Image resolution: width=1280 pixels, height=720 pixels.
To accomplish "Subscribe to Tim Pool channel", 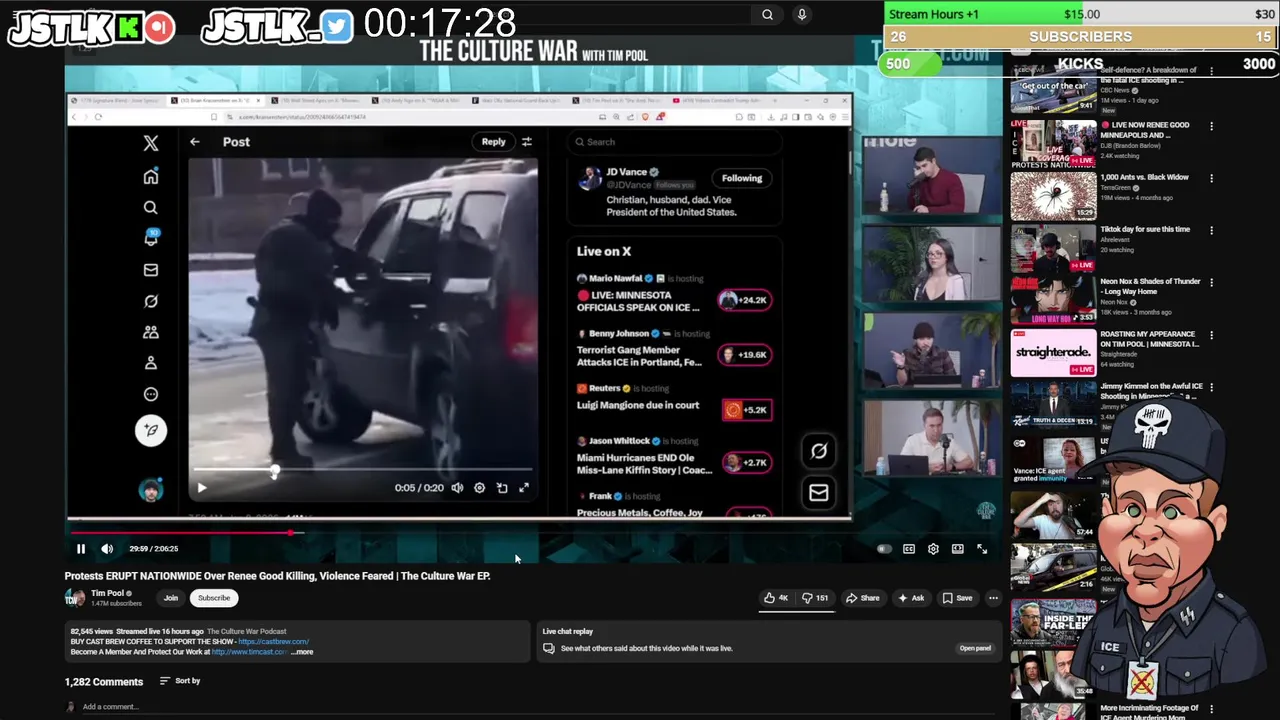I will click(214, 598).
